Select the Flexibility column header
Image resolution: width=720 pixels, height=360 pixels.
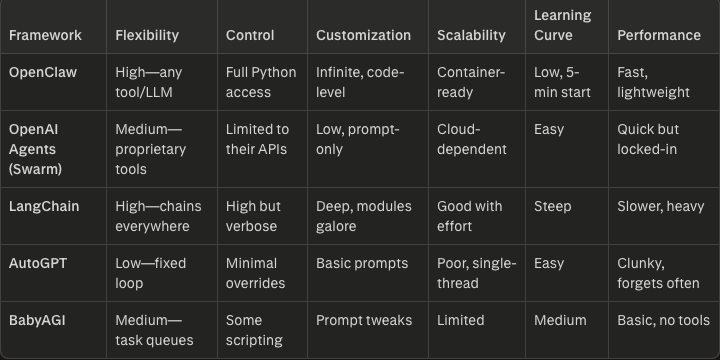(147, 35)
